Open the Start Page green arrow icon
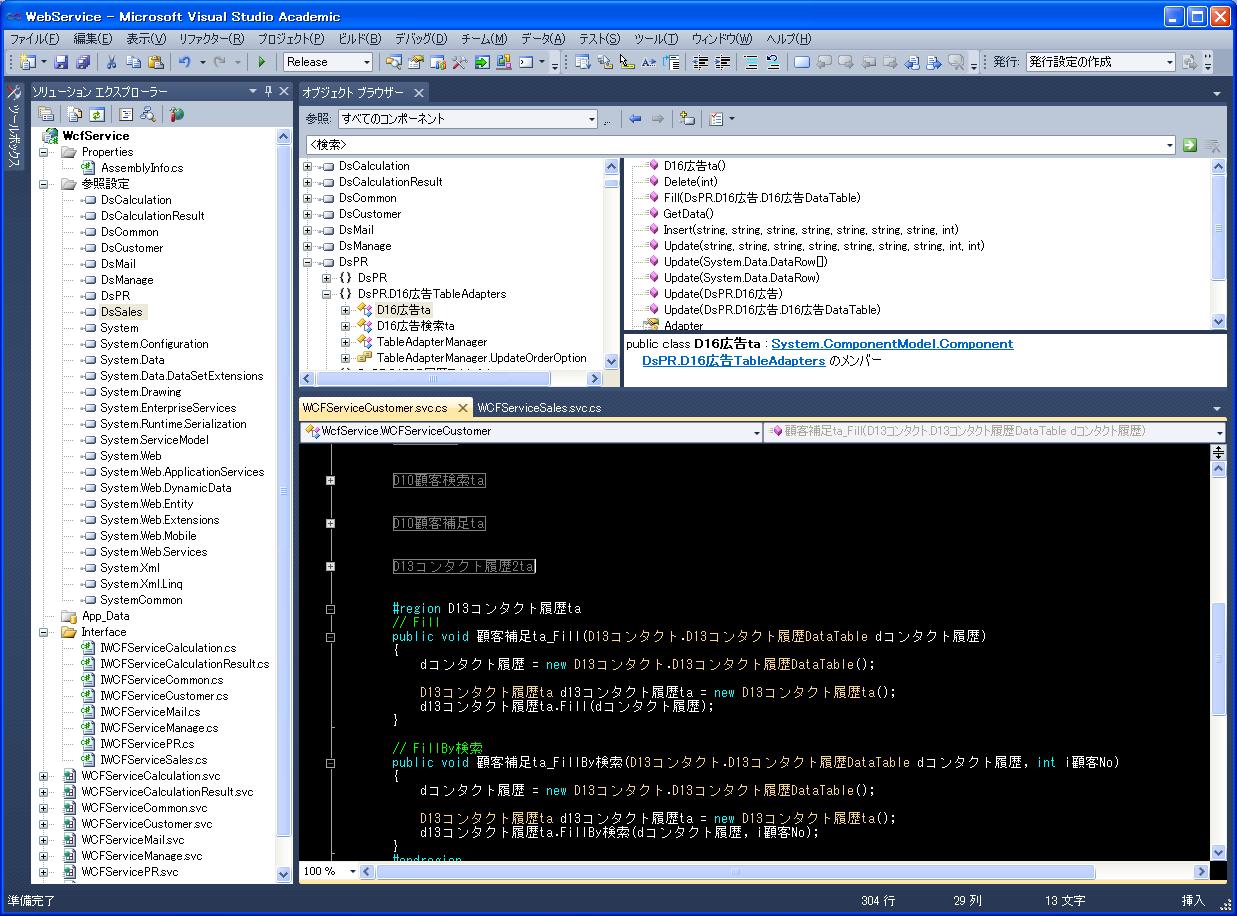The width and height of the screenshot is (1237, 916). (482, 62)
